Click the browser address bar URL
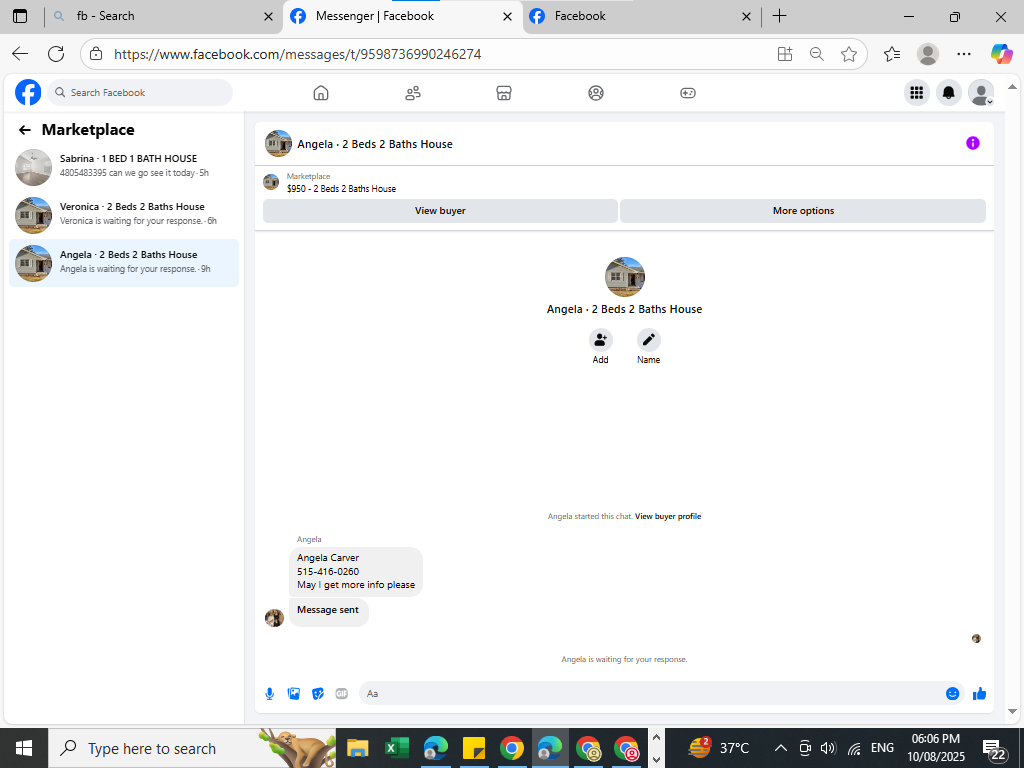The height and width of the screenshot is (768, 1024). pos(297,54)
